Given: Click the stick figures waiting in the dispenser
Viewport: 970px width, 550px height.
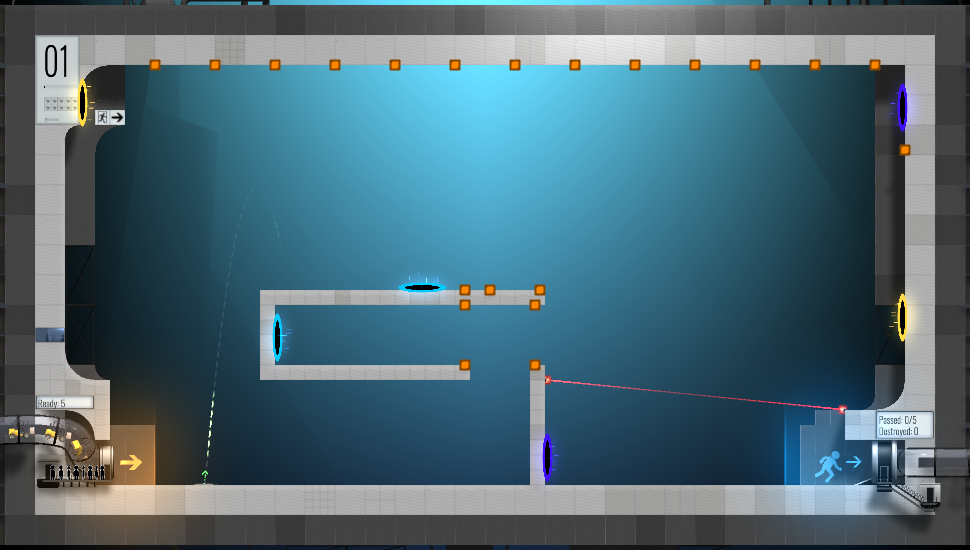Looking at the screenshot, I should click(77, 473).
